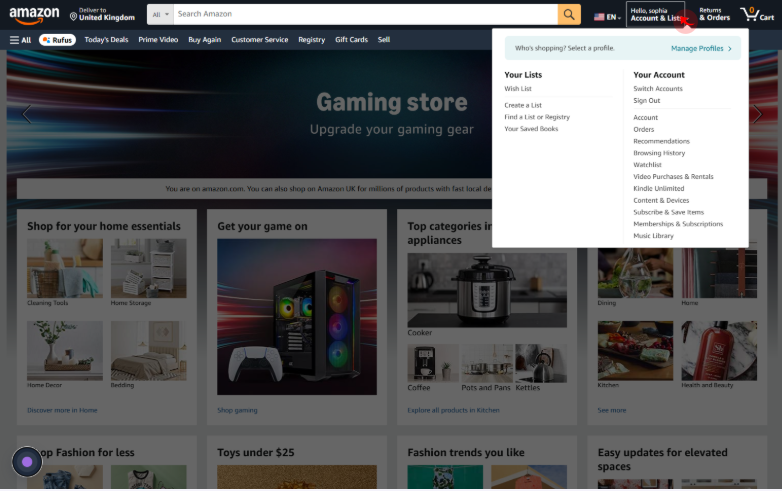Open Your Saved Books
The height and width of the screenshot is (491, 782).
tap(531, 129)
